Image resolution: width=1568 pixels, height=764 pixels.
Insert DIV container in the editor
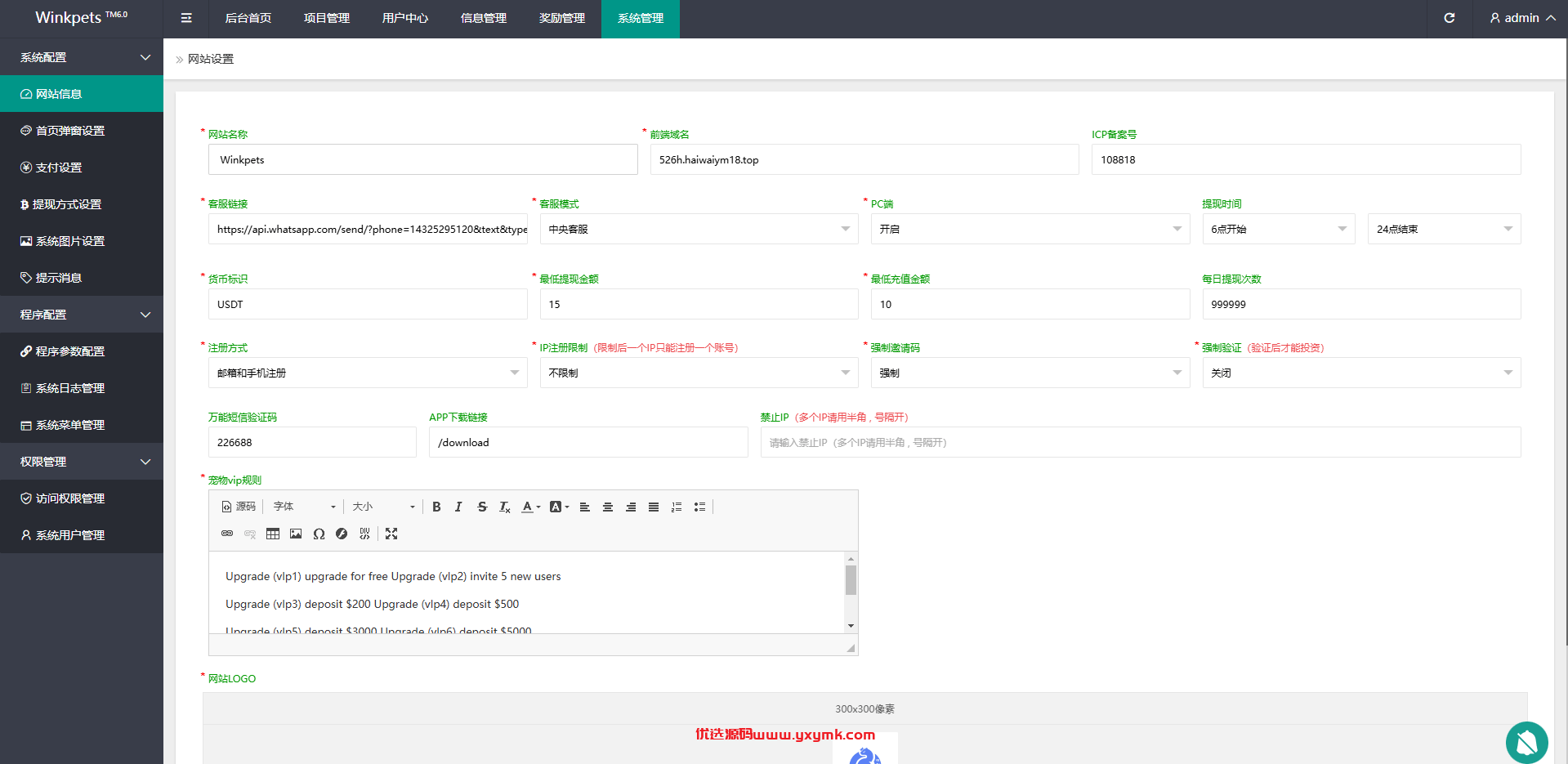pos(364,534)
